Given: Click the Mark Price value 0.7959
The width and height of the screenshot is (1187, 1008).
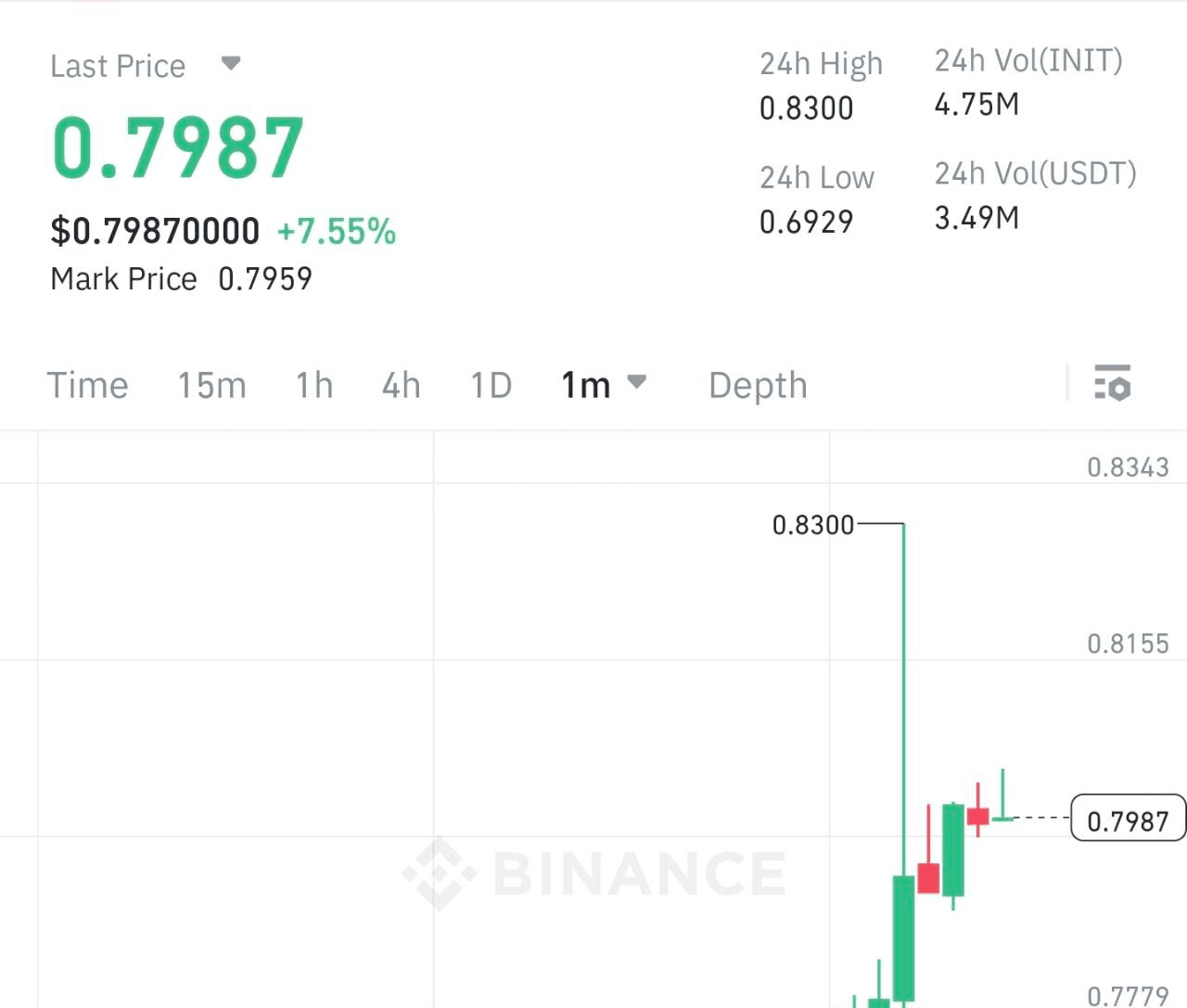Looking at the screenshot, I should (x=265, y=278).
